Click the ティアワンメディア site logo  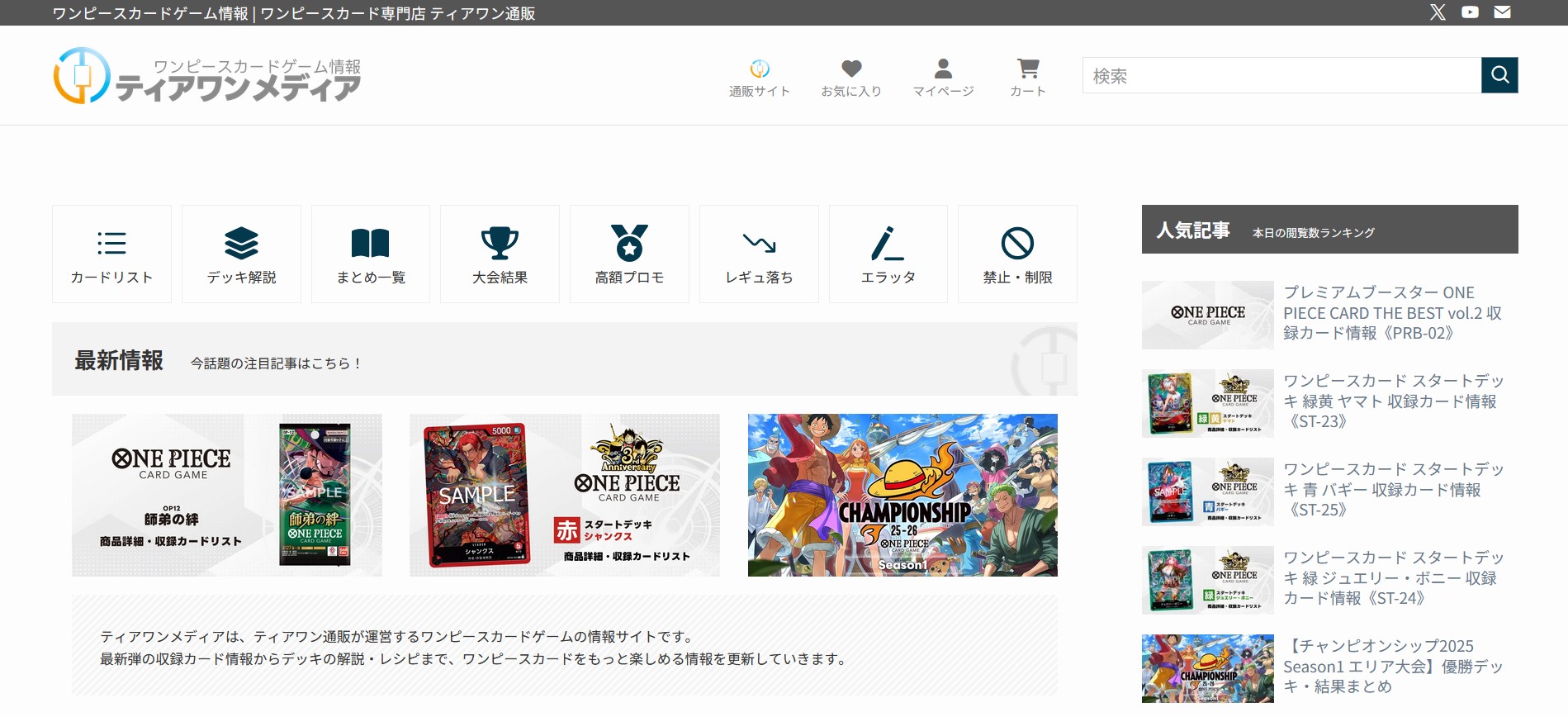coord(207,76)
